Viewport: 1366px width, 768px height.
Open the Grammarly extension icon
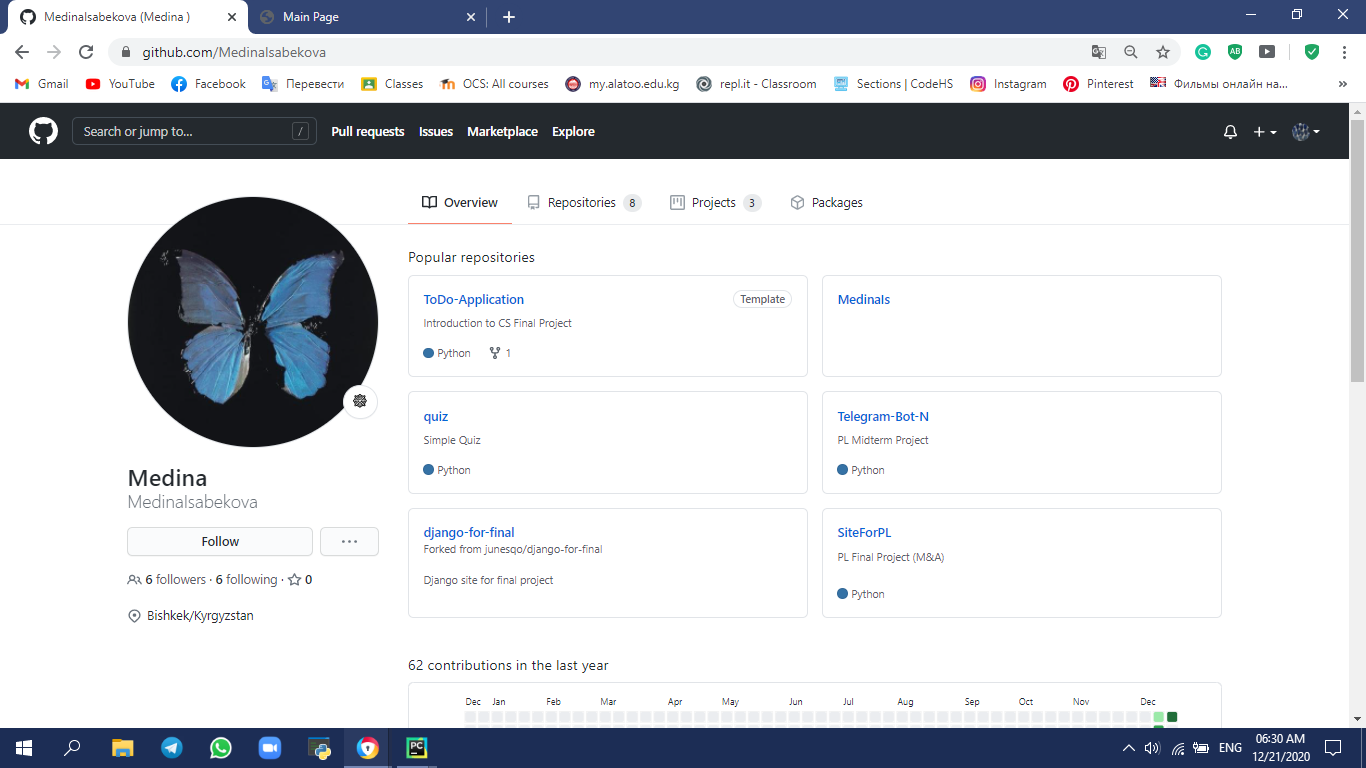click(1203, 52)
